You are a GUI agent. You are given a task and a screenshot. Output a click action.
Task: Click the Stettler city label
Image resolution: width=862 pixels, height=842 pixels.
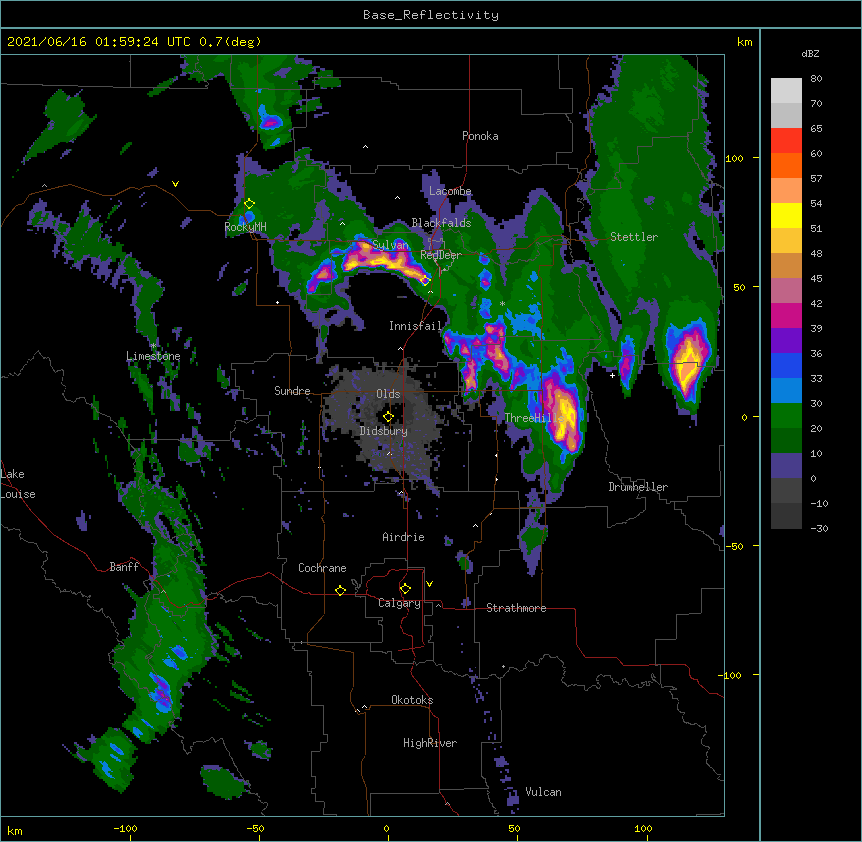point(634,237)
